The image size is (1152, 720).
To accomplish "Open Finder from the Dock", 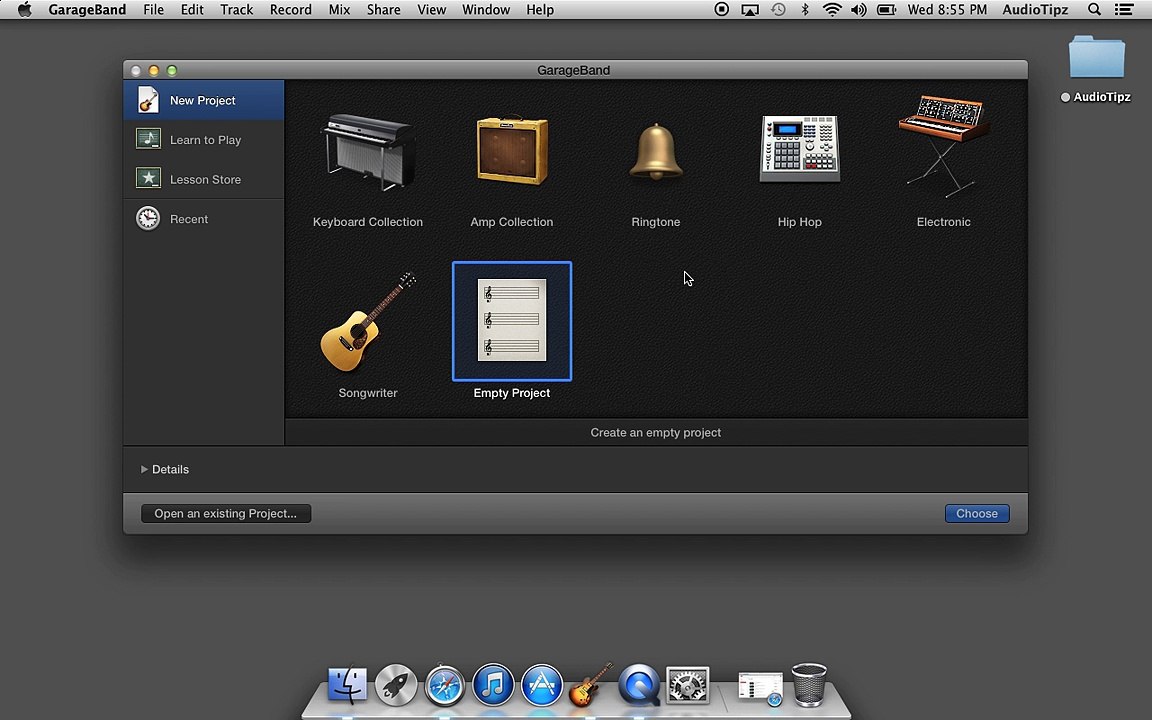I will pyautogui.click(x=347, y=685).
